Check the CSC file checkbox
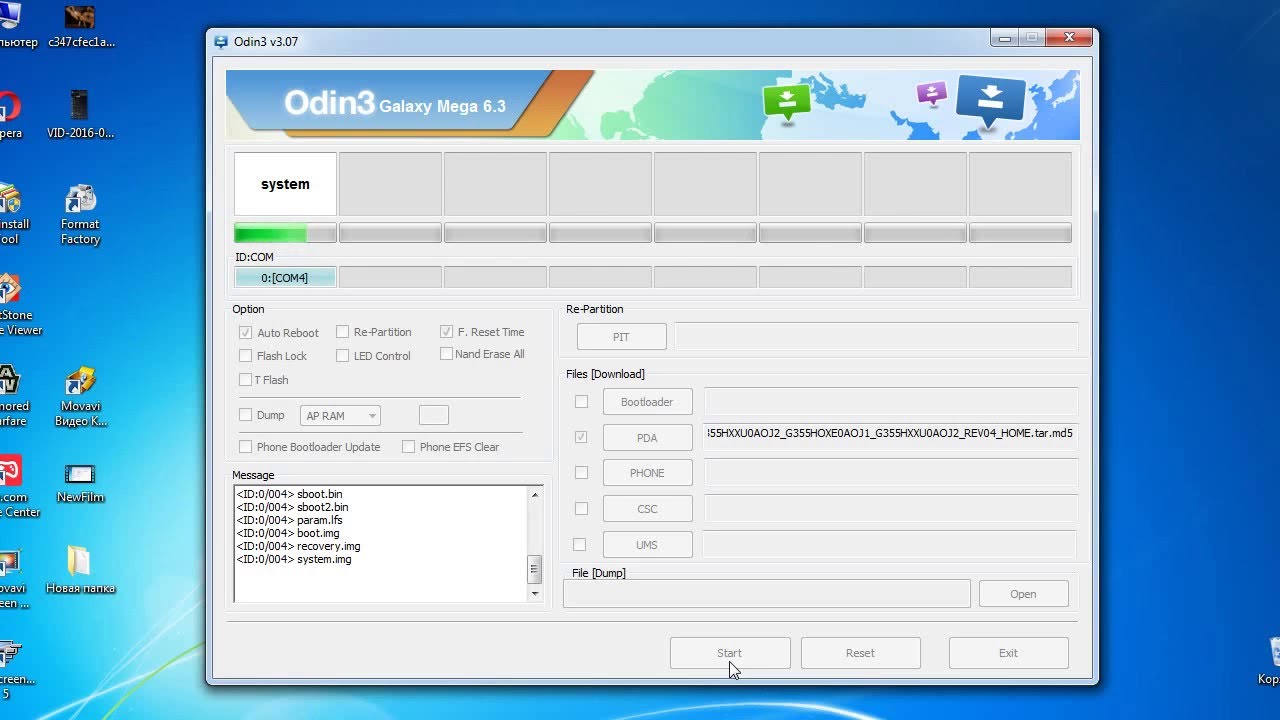 [581, 509]
